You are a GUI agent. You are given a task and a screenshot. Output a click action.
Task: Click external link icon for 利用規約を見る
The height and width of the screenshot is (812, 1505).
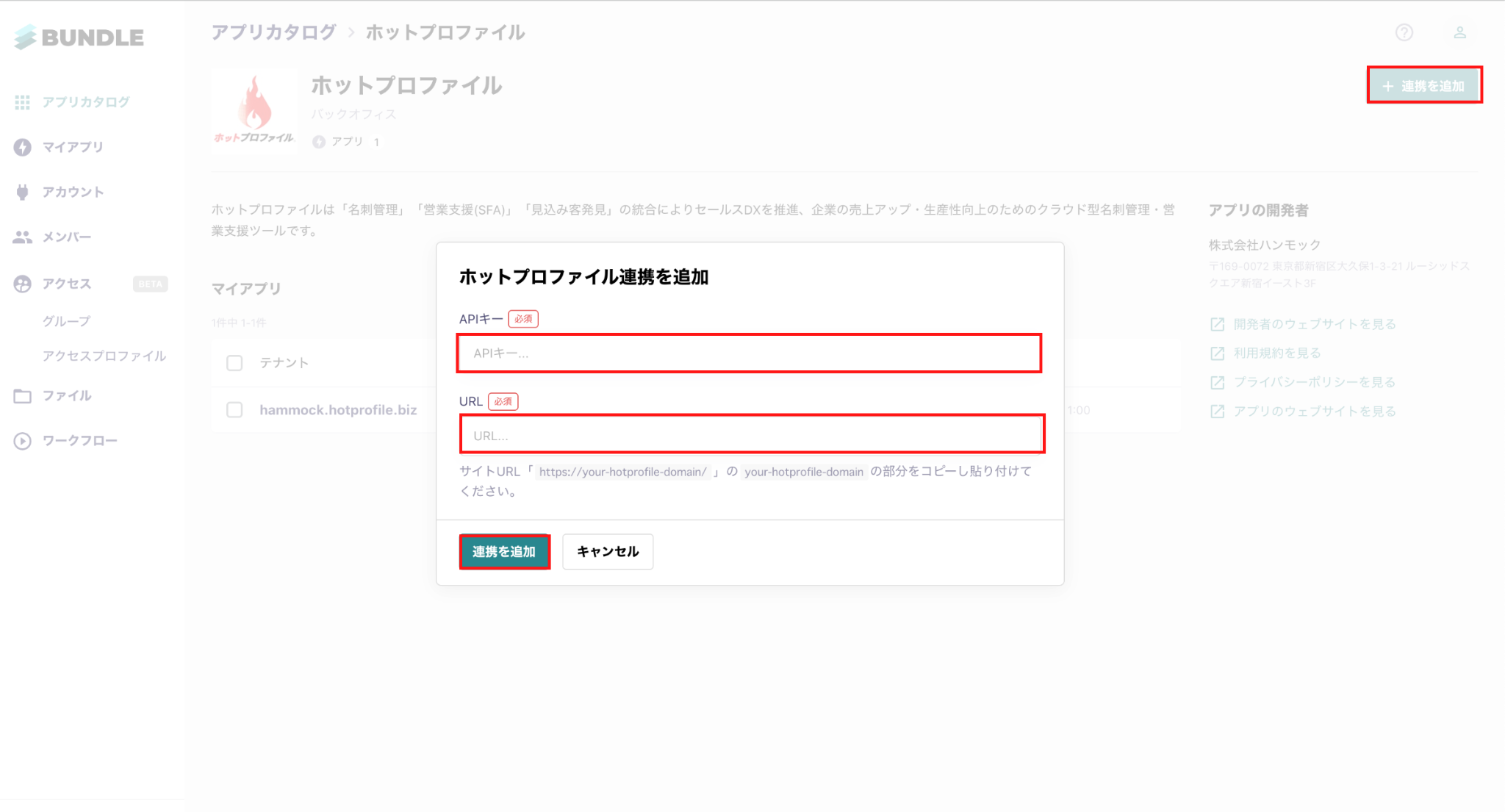coord(1218,353)
